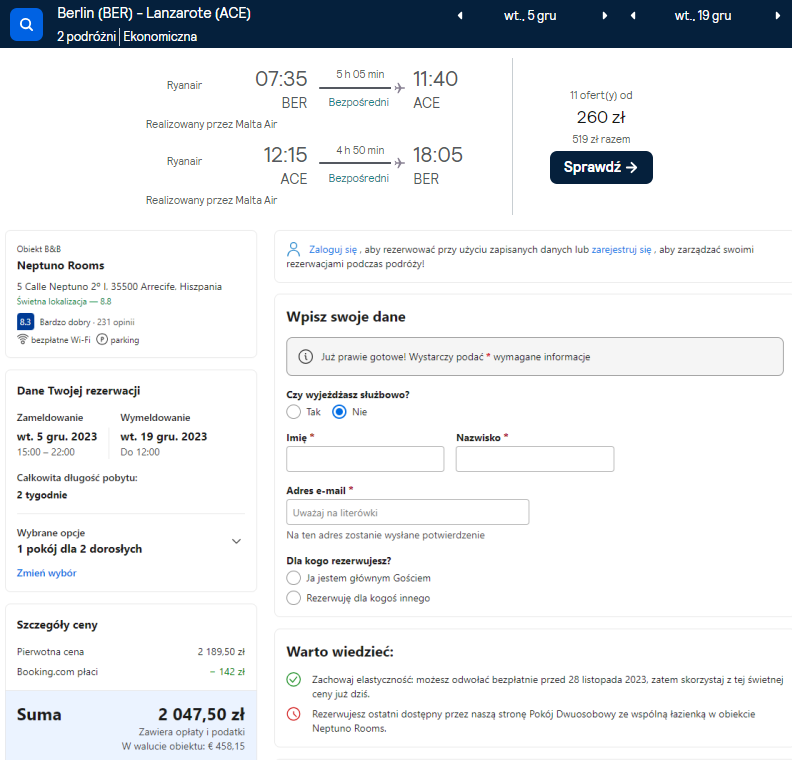Click the blue search magnifier icon
Screen dimensions: 792x761
26,24
